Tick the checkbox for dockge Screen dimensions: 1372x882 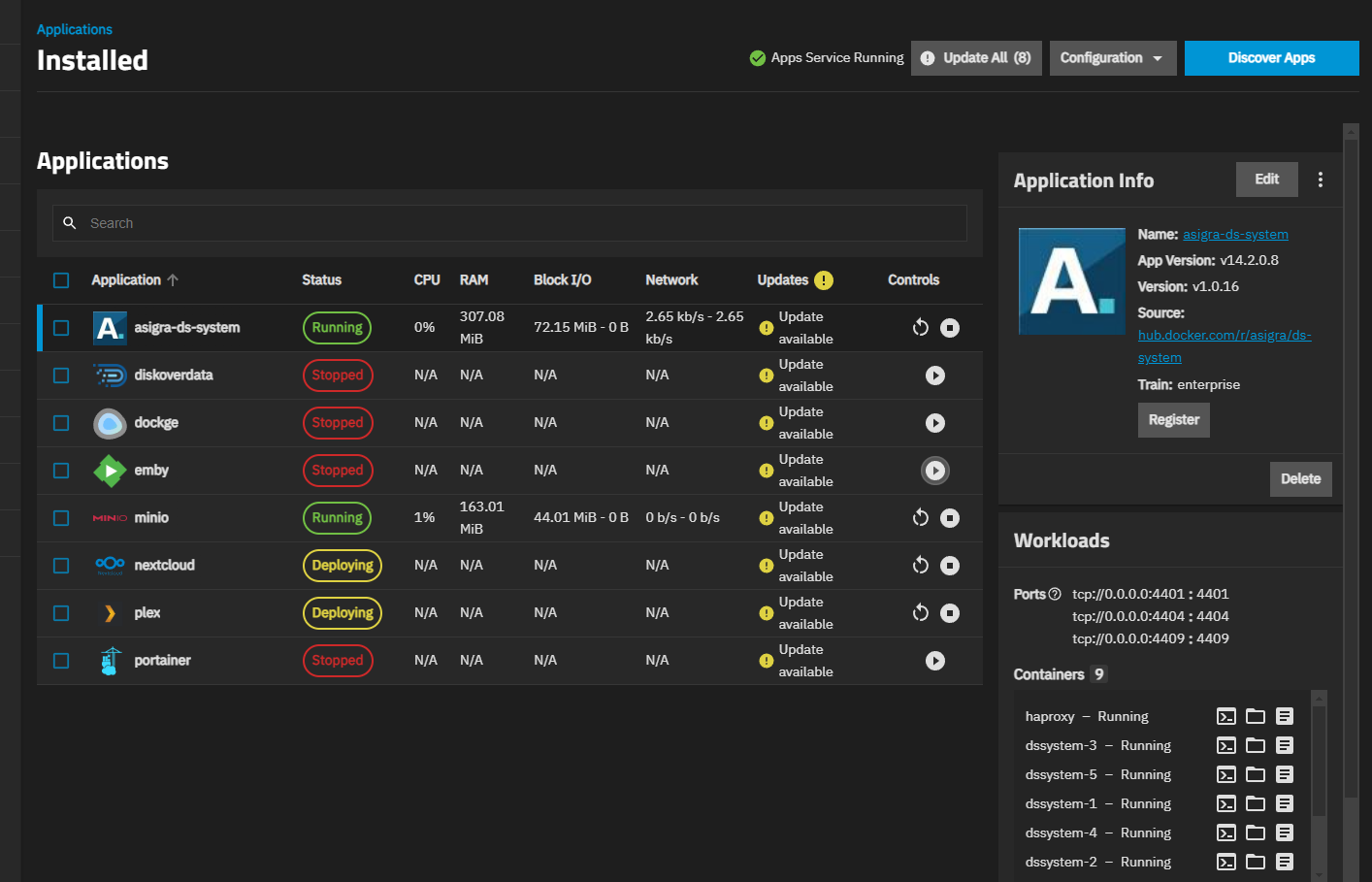(x=61, y=423)
